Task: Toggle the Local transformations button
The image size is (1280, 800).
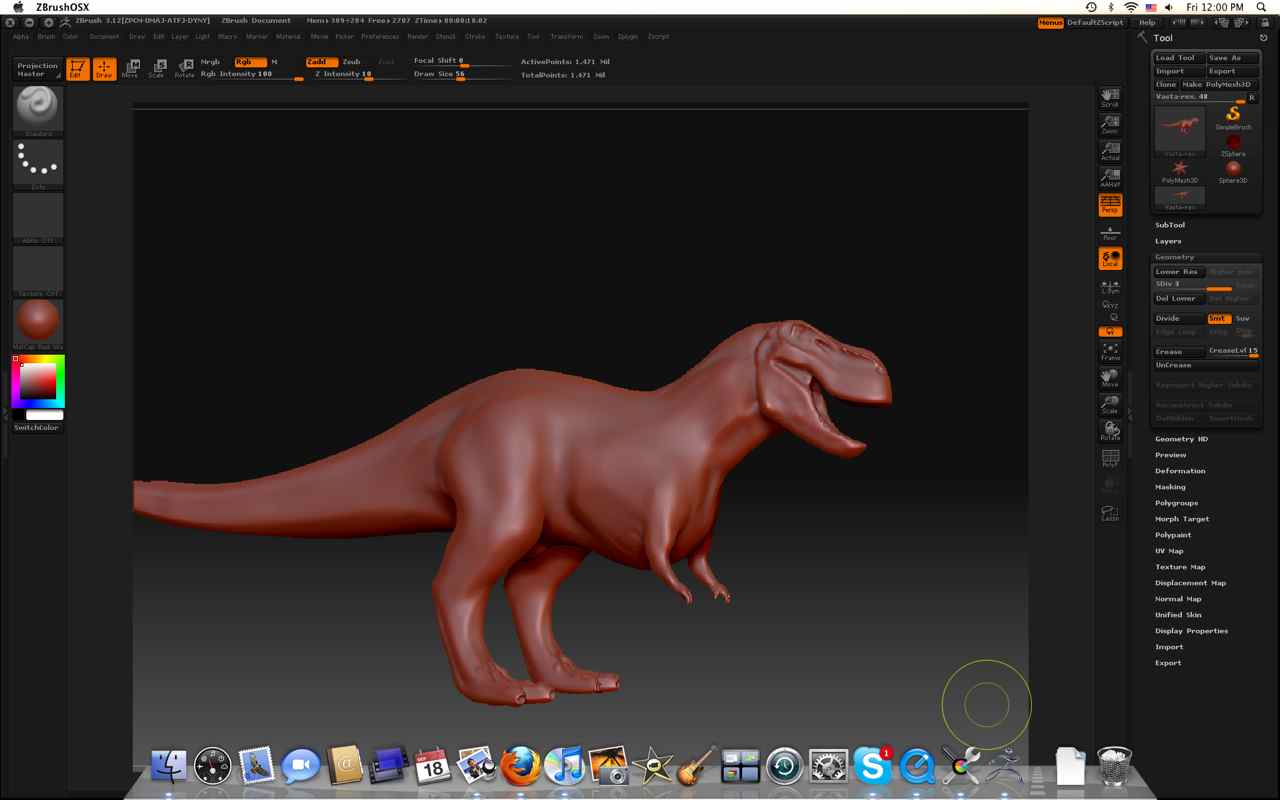Action: (1110, 258)
